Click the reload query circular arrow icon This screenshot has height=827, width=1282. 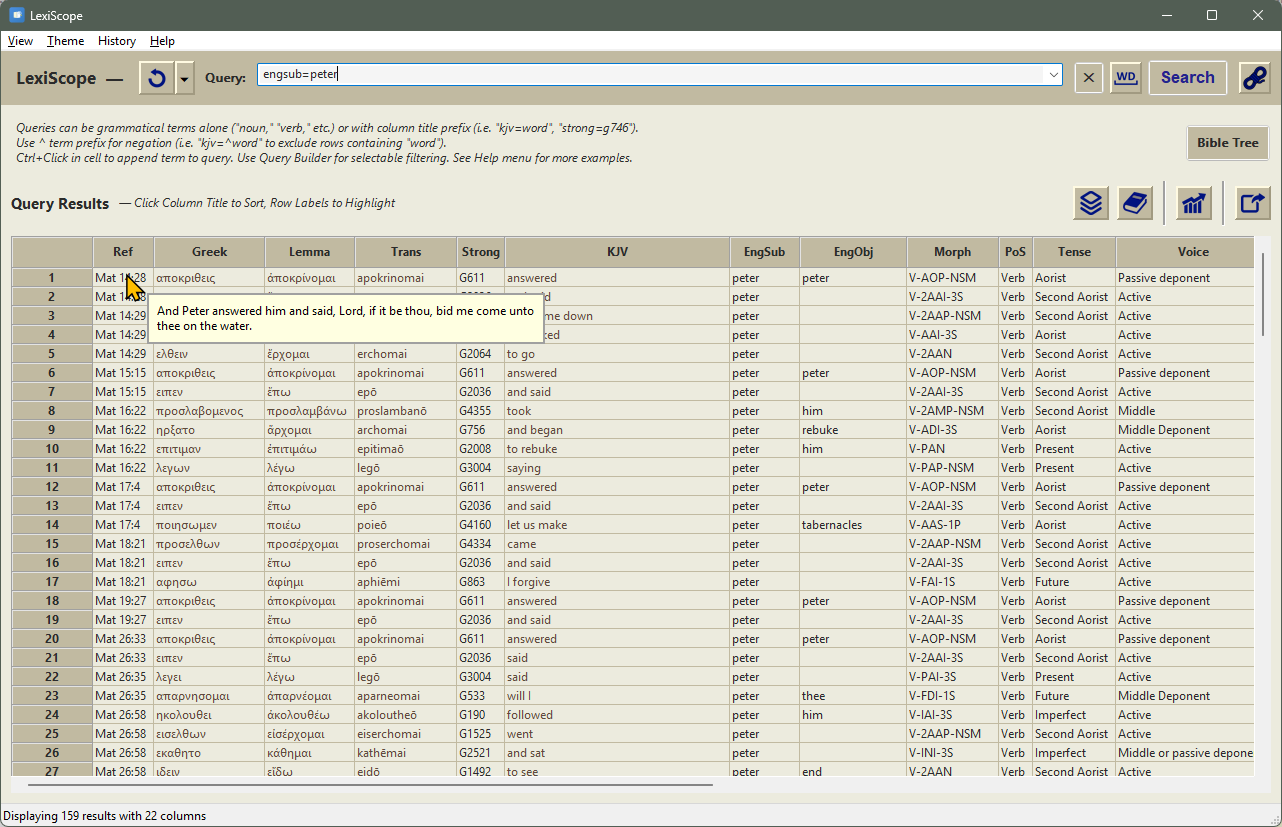point(156,78)
